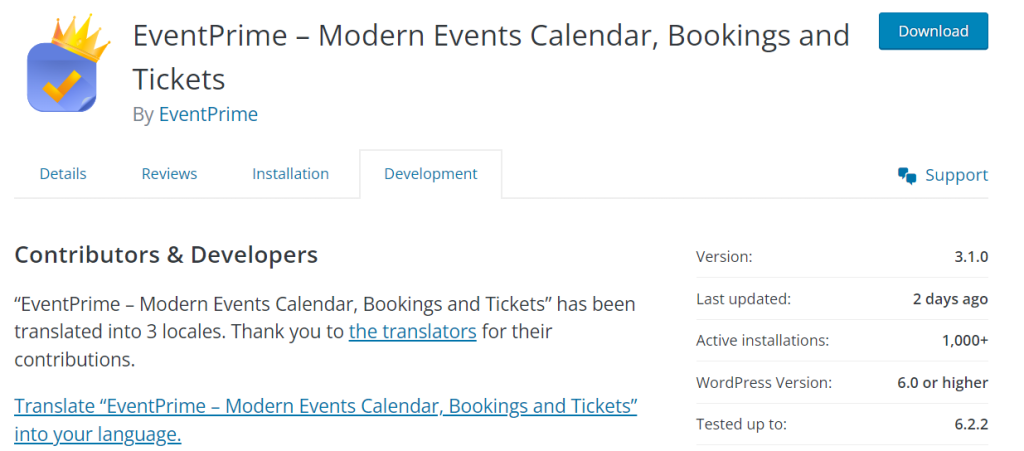Open the Support link
The image size is (1024, 451).
pyautogui.click(x=955, y=175)
